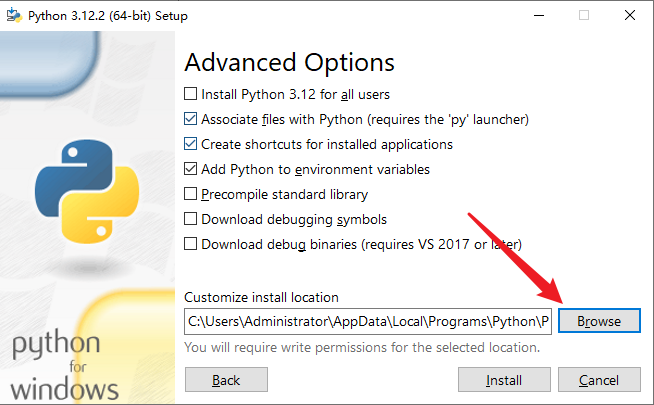Image resolution: width=654 pixels, height=405 pixels.
Task: Untick Add Python to environment variables
Action: (x=191, y=170)
